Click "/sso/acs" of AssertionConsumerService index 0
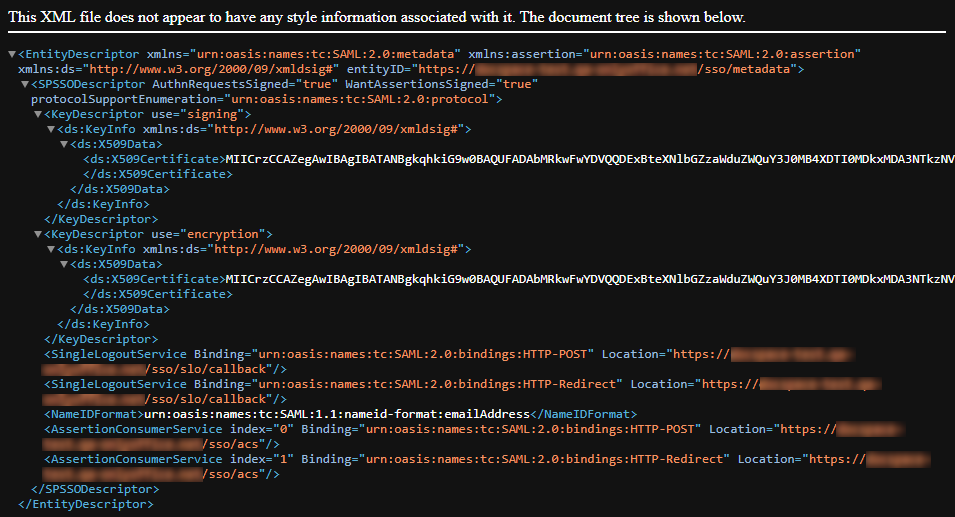 (x=231, y=444)
